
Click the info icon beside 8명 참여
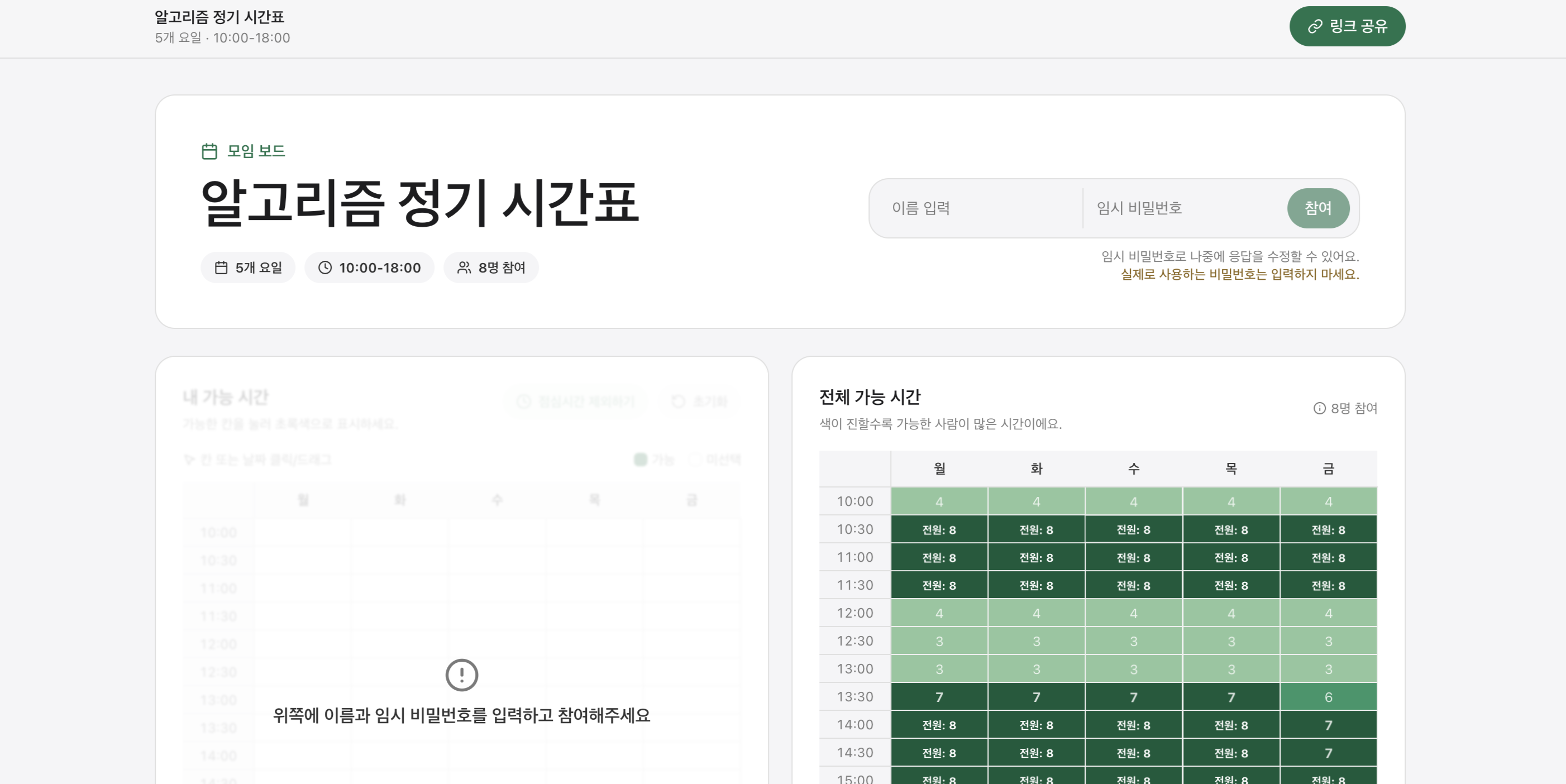1319,408
